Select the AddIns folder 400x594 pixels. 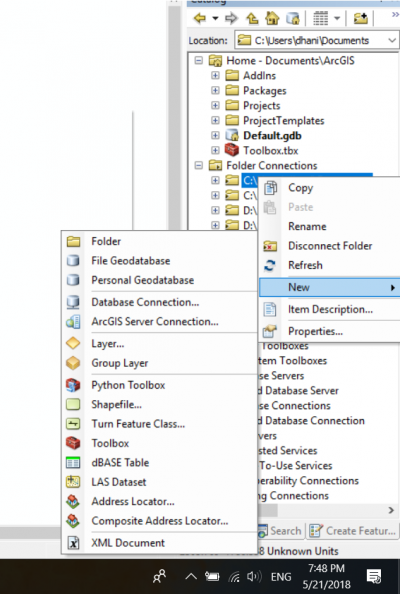[x=259, y=76]
